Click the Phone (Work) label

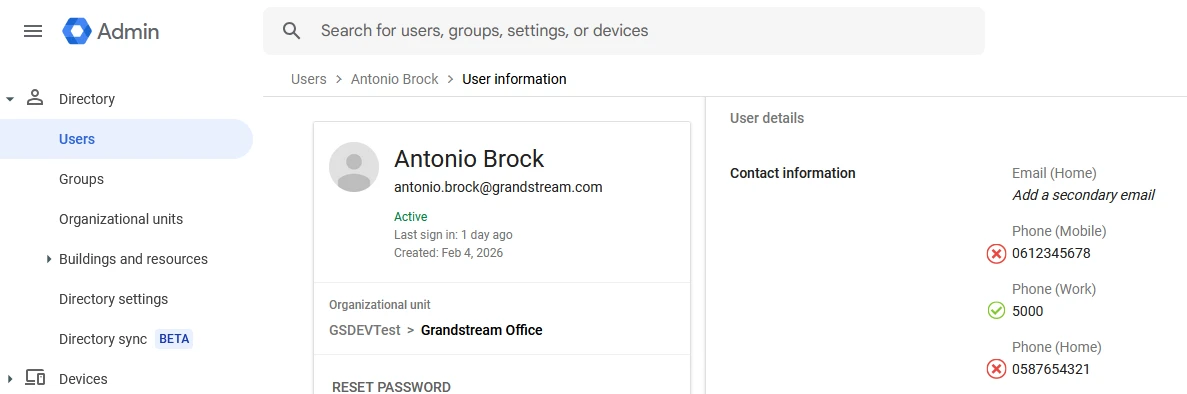tap(1054, 289)
